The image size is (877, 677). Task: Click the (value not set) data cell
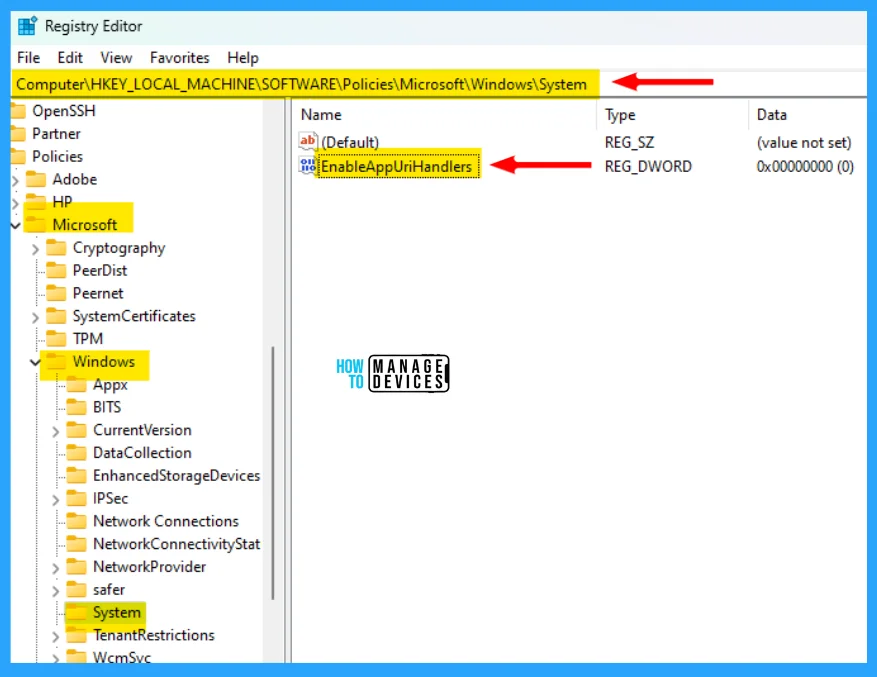click(804, 142)
